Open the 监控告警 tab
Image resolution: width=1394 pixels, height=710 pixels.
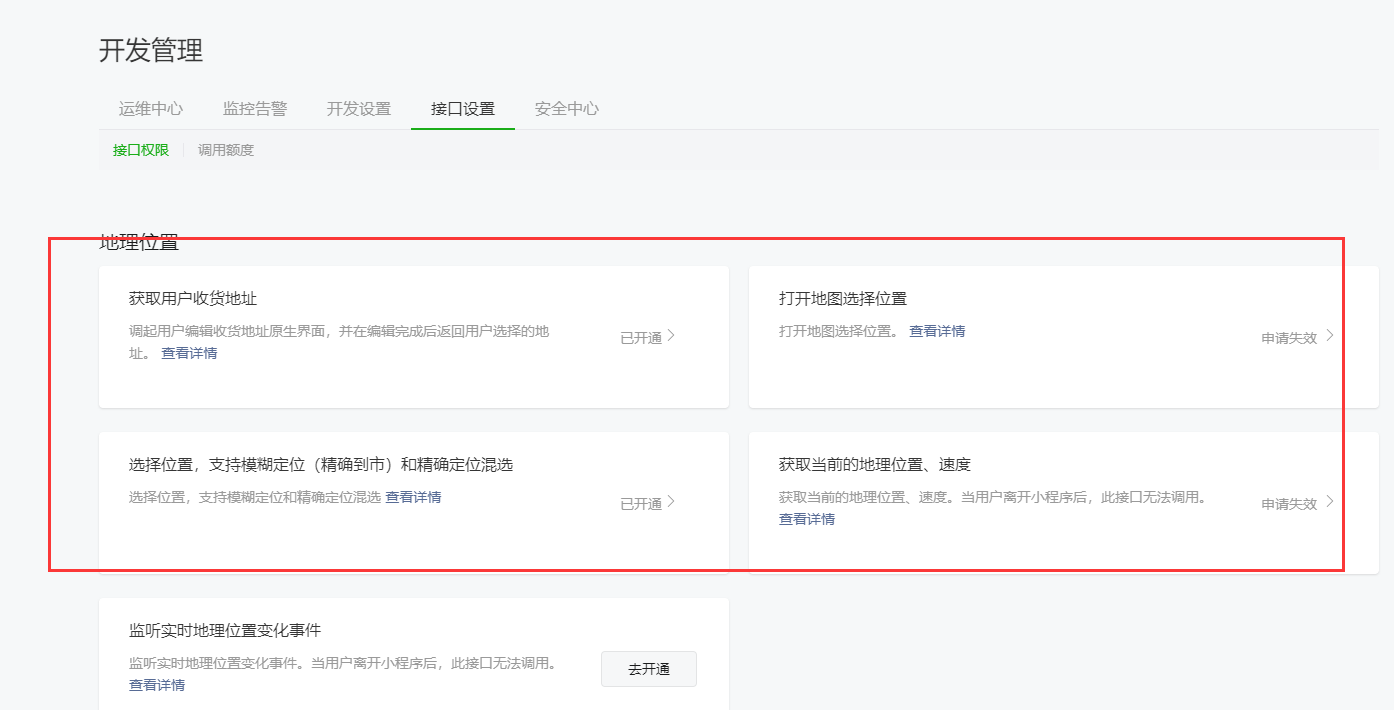256,109
